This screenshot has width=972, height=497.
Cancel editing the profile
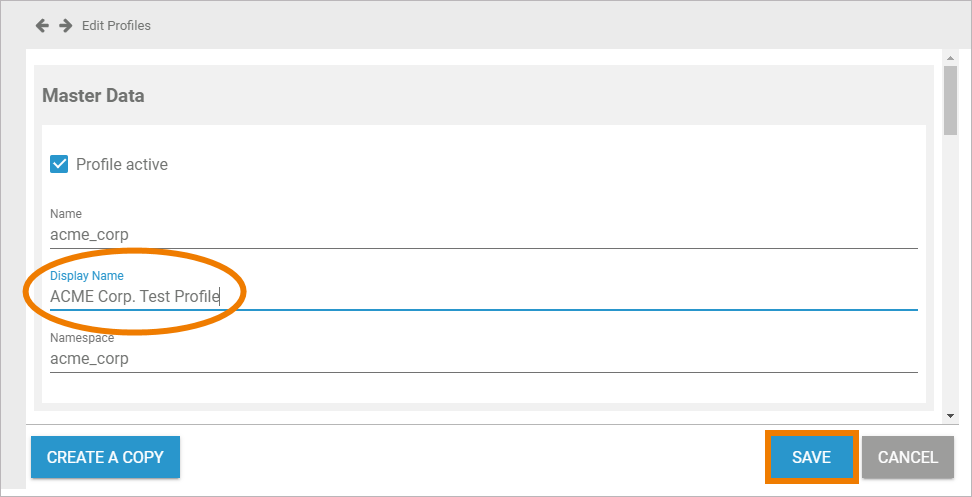[x=907, y=457]
